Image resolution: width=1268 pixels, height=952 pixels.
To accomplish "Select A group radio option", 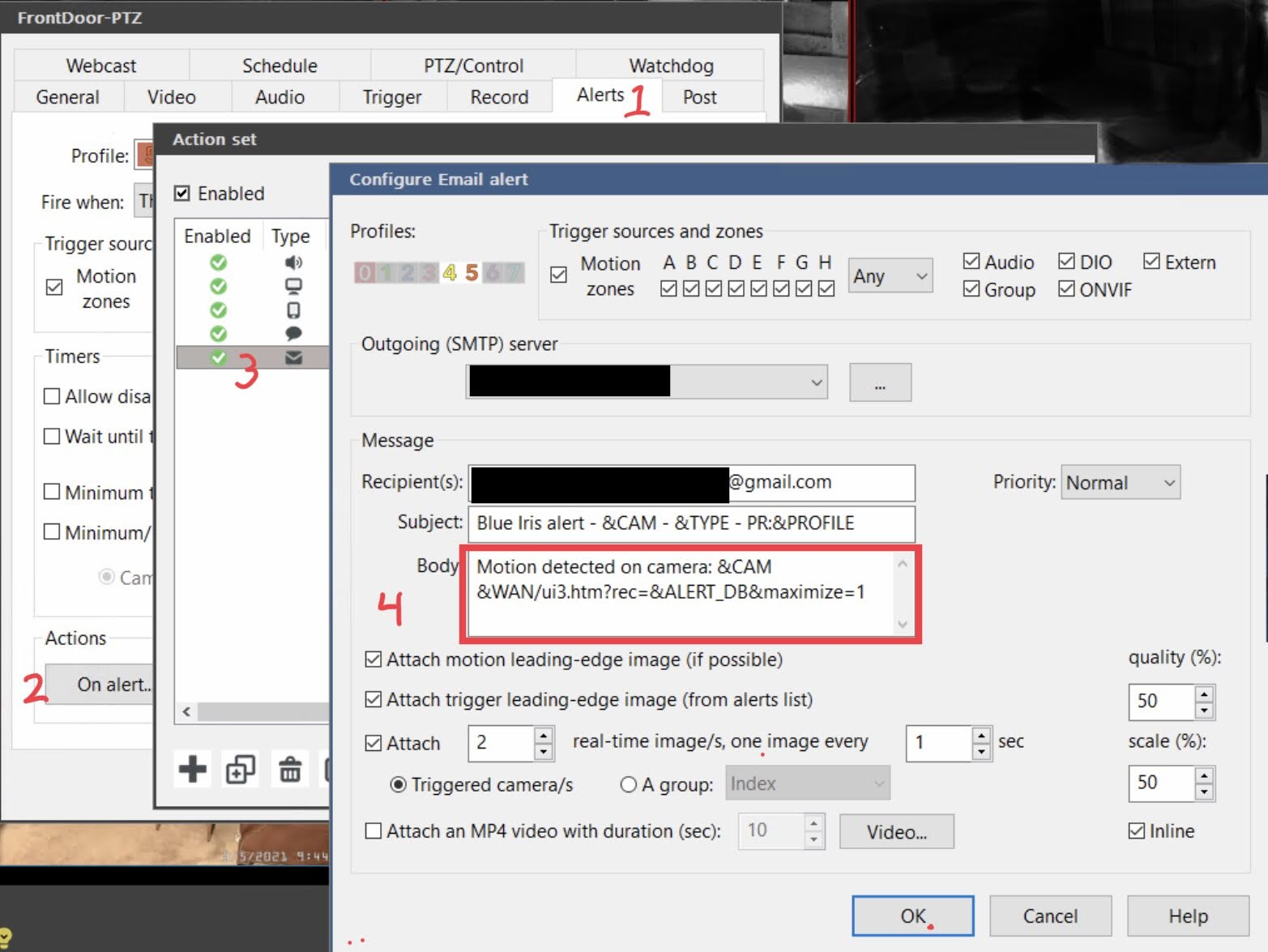I will click(628, 784).
